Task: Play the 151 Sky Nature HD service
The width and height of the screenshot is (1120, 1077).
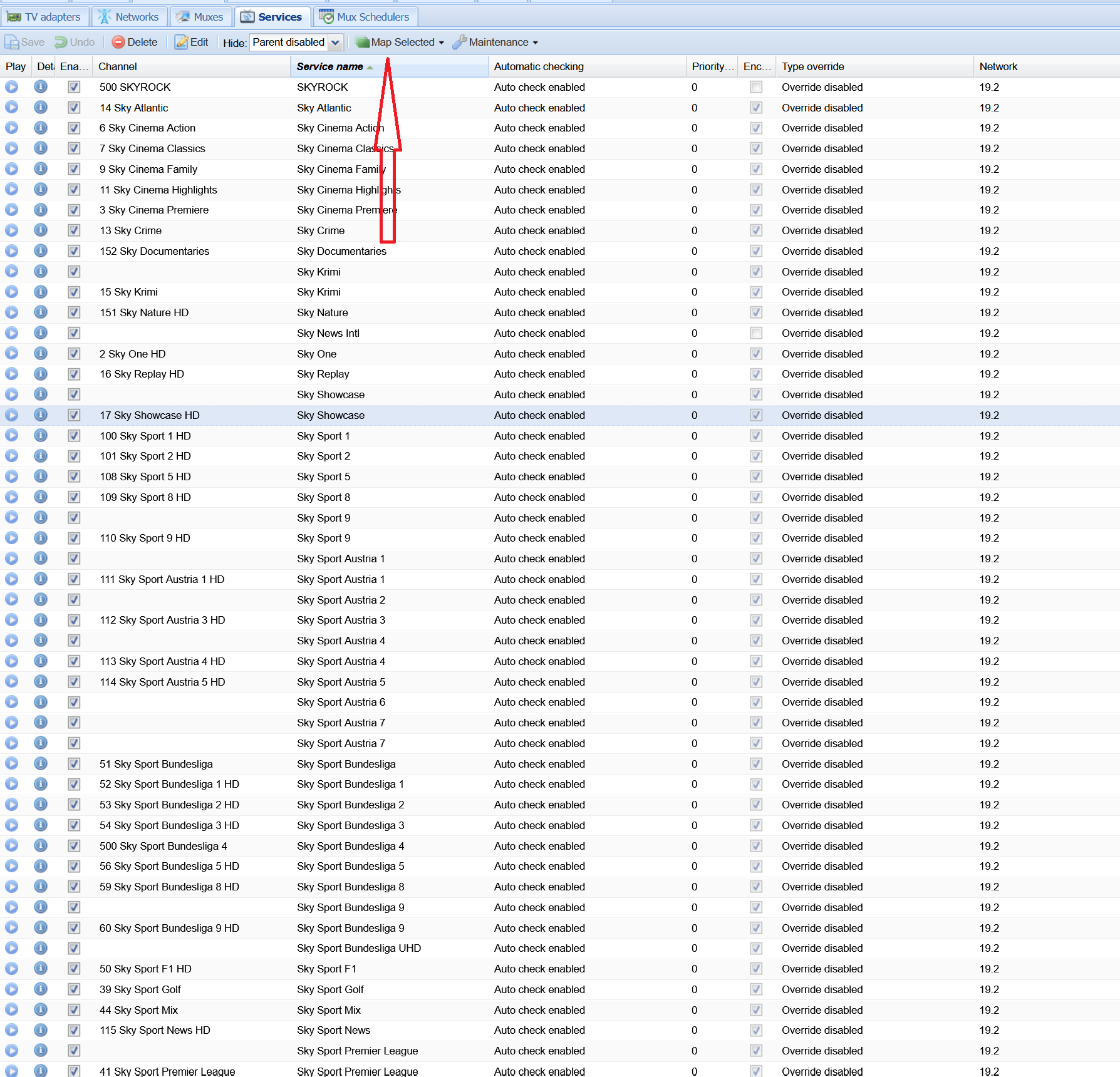Action: coord(11,312)
